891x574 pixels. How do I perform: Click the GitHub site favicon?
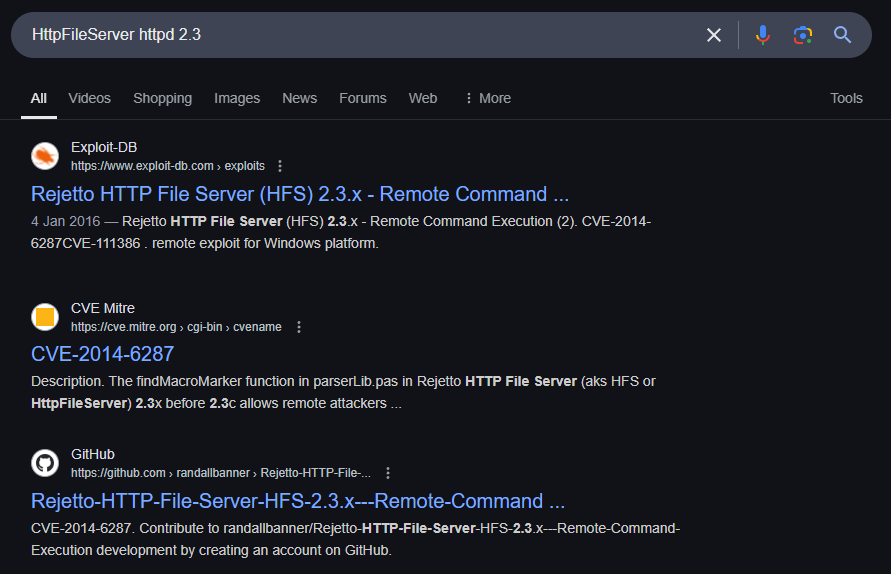tap(45, 463)
